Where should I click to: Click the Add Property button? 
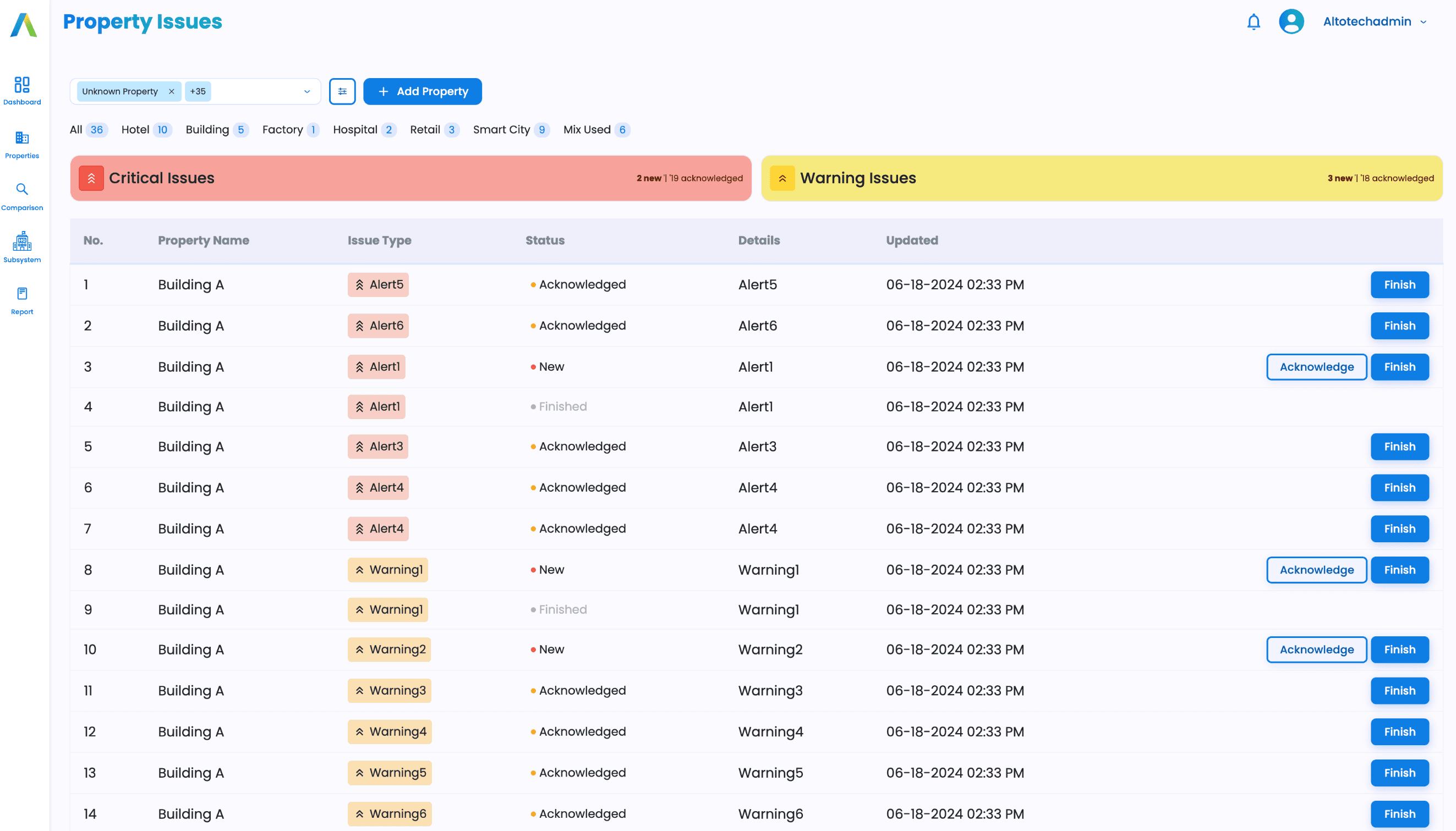(x=423, y=91)
